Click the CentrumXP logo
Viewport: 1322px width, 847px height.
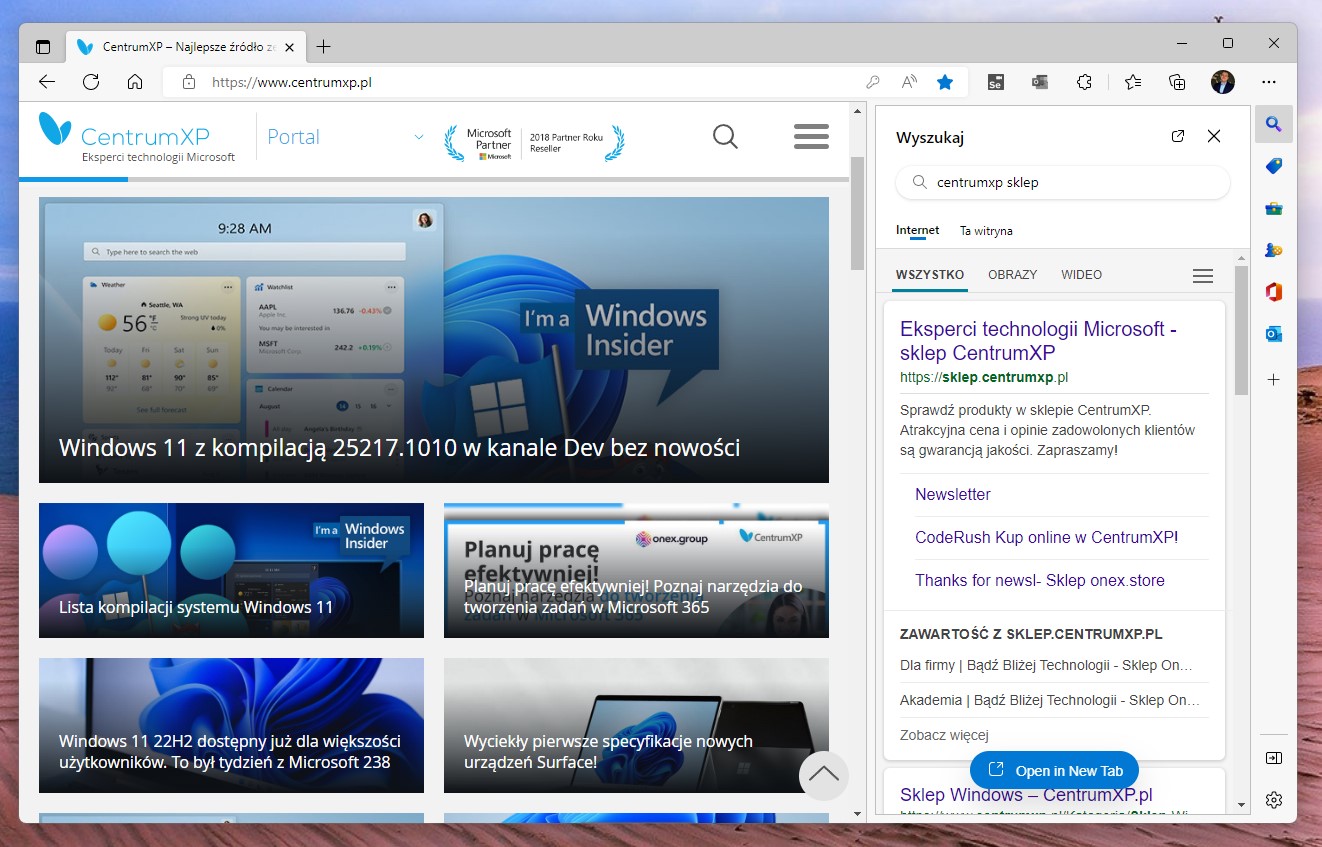tap(137, 137)
